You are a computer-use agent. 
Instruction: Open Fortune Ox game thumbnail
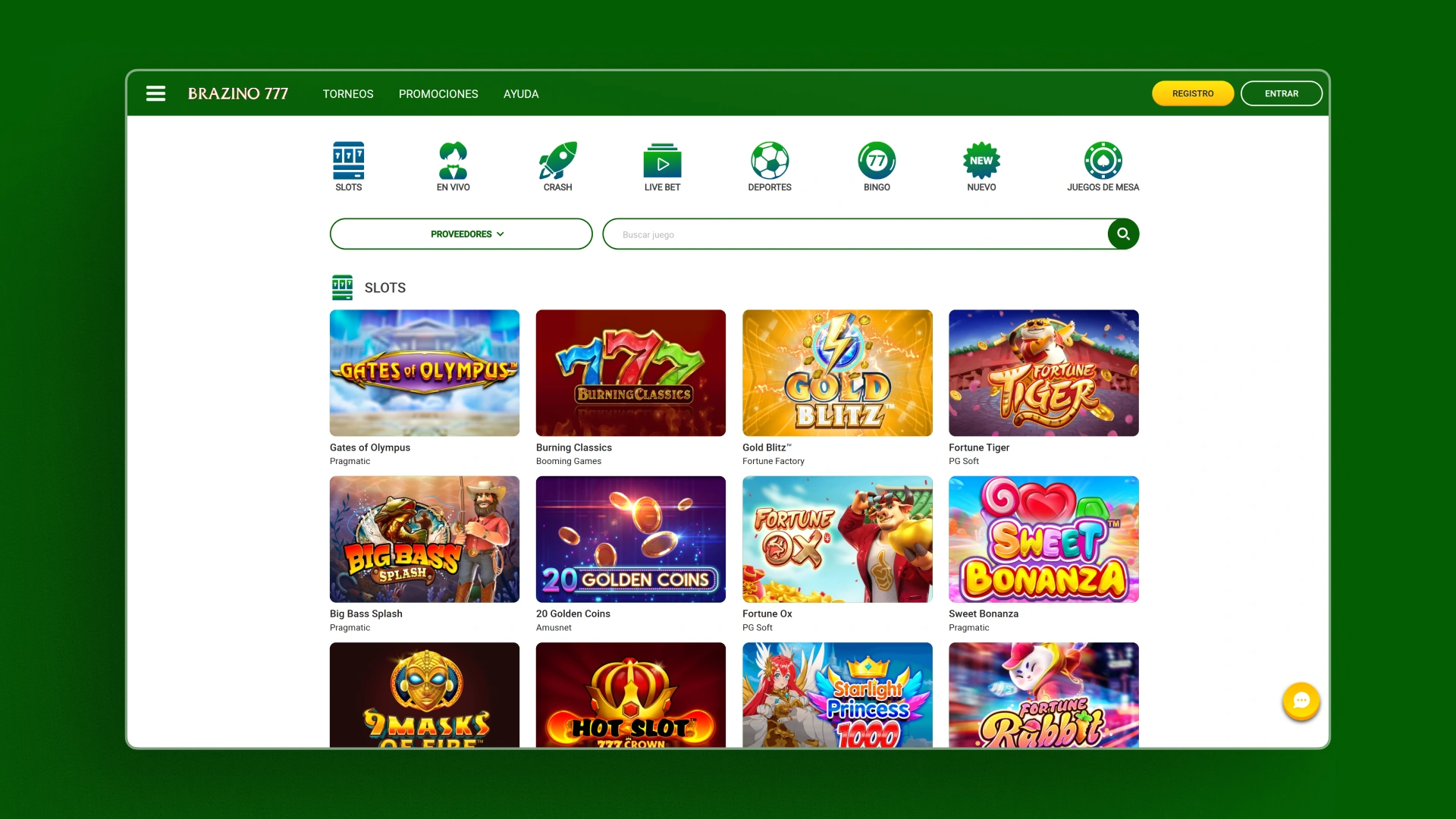click(x=837, y=539)
